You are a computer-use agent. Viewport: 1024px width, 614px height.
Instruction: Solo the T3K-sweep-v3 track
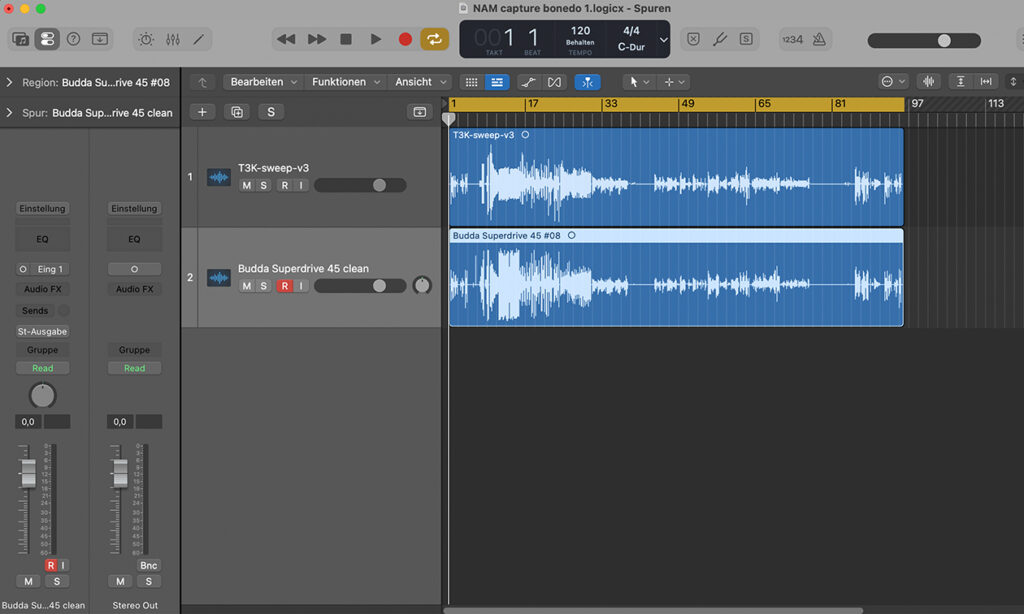[x=263, y=186]
